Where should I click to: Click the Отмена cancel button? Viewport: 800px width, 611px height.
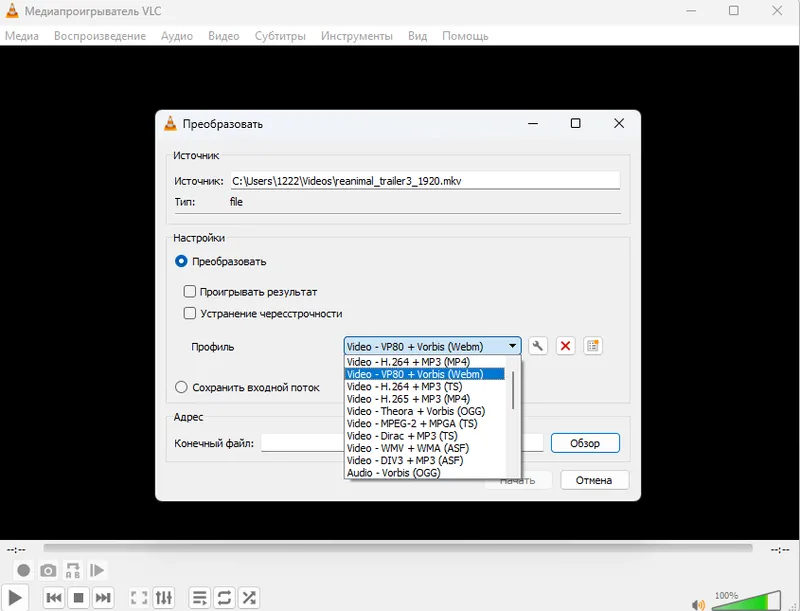pos(594,480)
